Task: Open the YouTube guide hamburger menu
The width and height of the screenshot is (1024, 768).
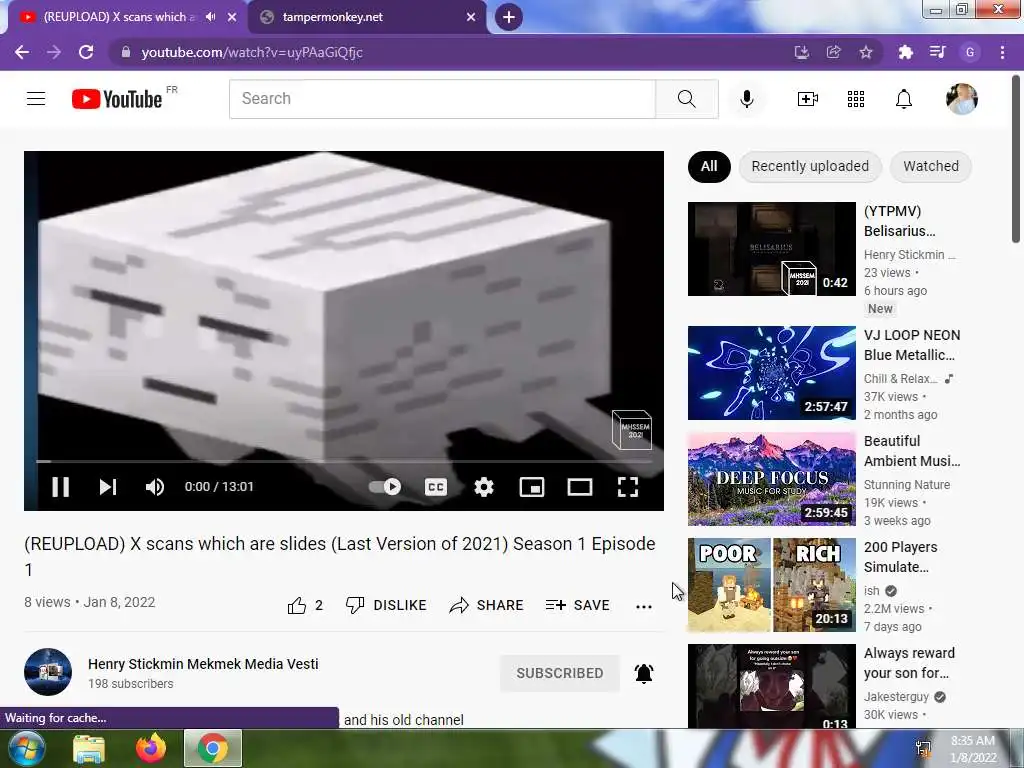Action: pos(36,99)
